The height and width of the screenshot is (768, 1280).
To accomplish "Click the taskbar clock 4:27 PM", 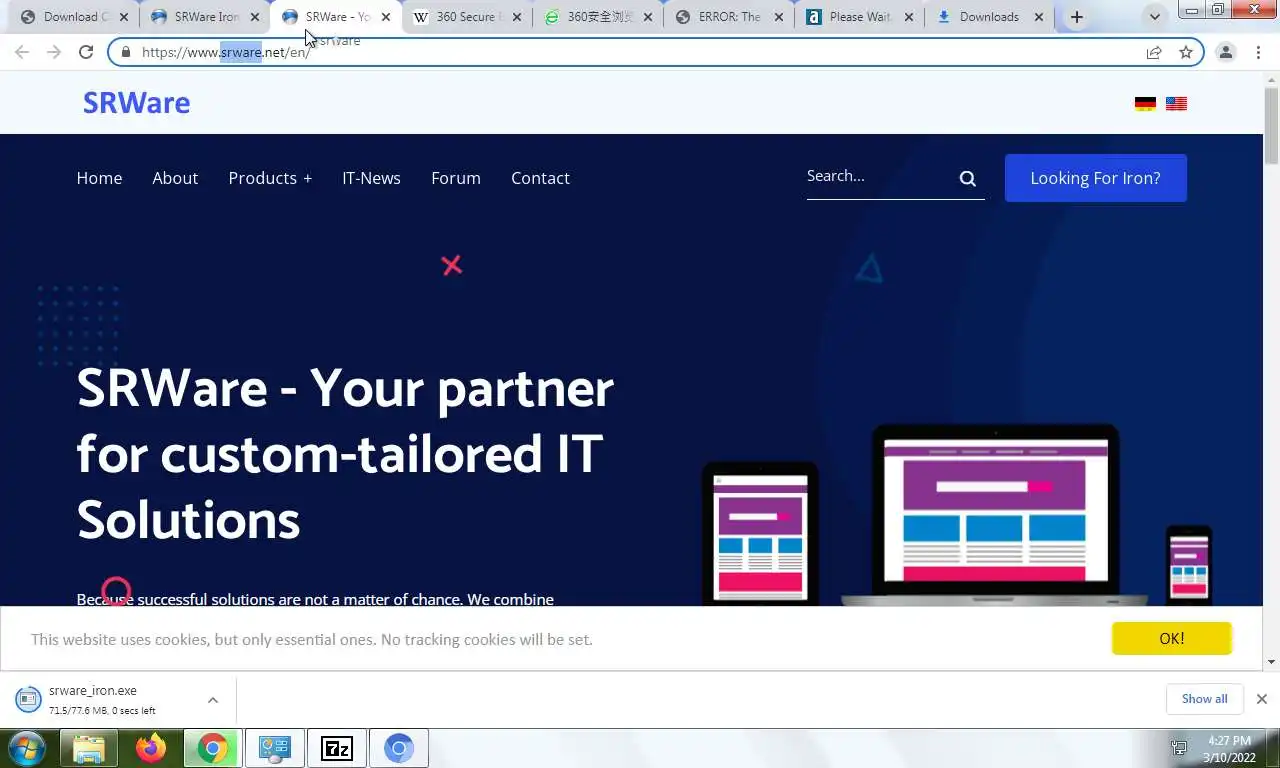I will tap(1229, 741).
